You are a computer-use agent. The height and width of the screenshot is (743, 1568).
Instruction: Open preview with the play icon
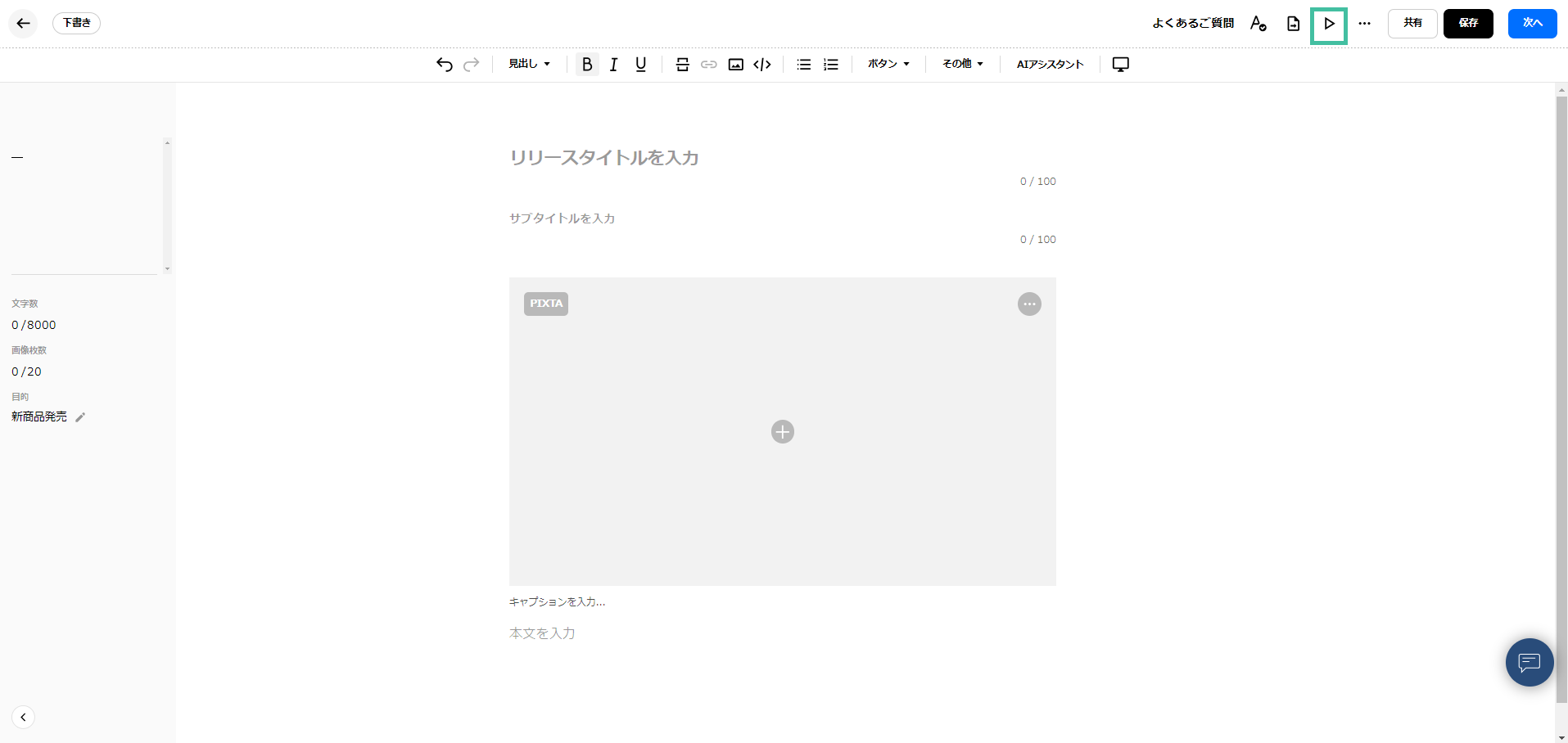click(x=1328, y=25)
